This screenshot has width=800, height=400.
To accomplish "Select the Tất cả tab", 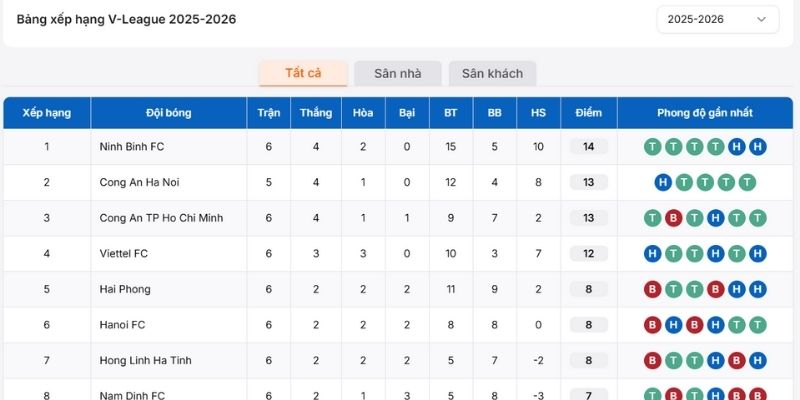I will (303, 73).
